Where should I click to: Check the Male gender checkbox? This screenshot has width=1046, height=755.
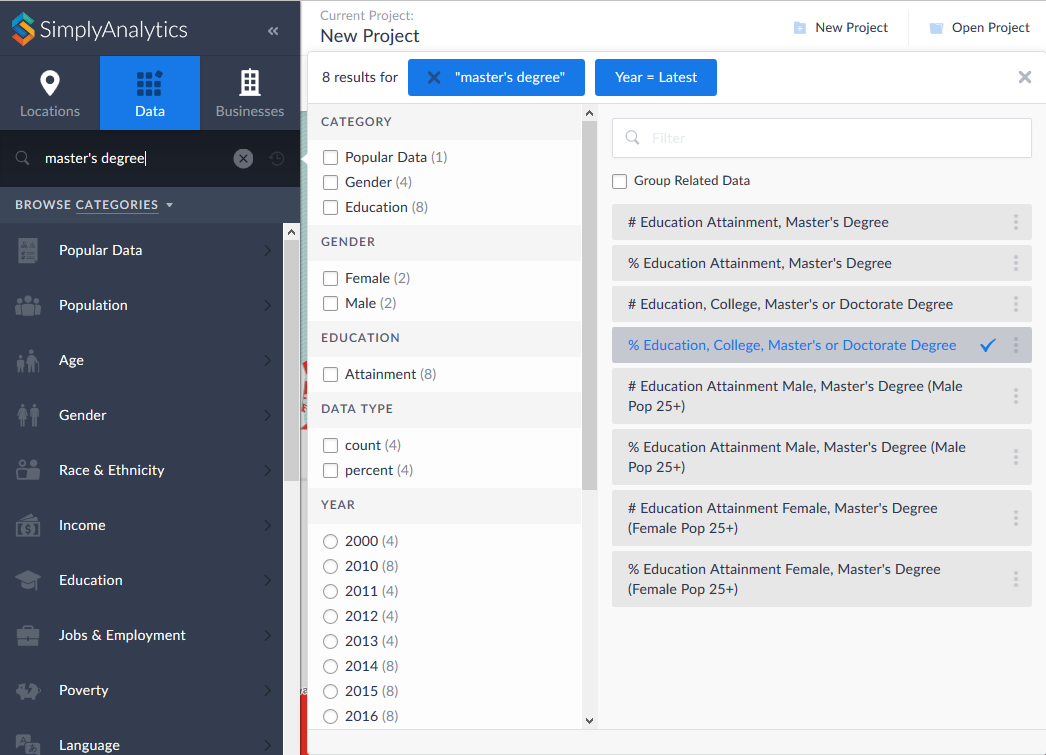[330, 303]
